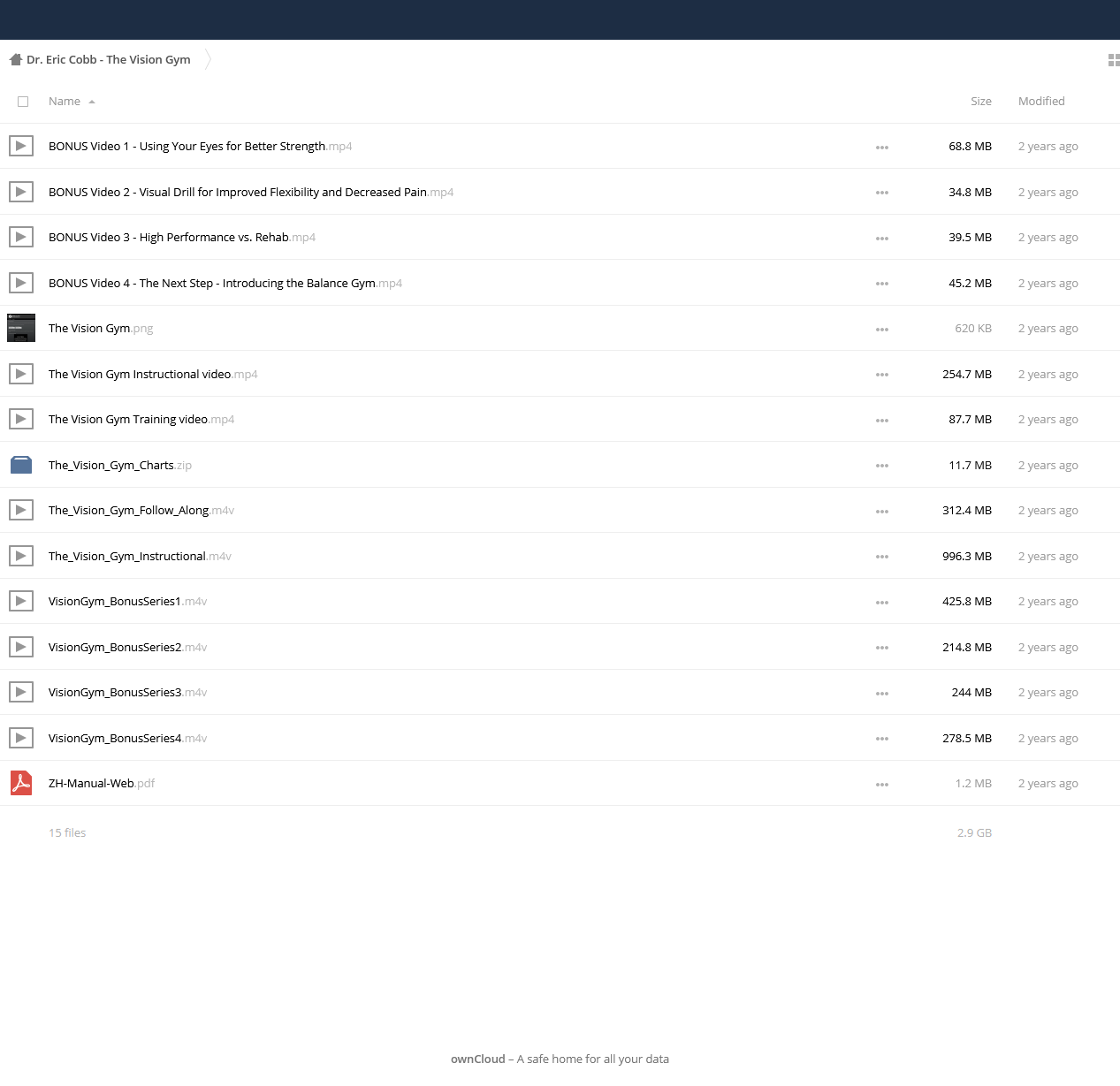Screen dimensions: 1120x1086
Task: Show more actions for VisionGym_BonusSeries1.m4v
Action: pos(882,603)
